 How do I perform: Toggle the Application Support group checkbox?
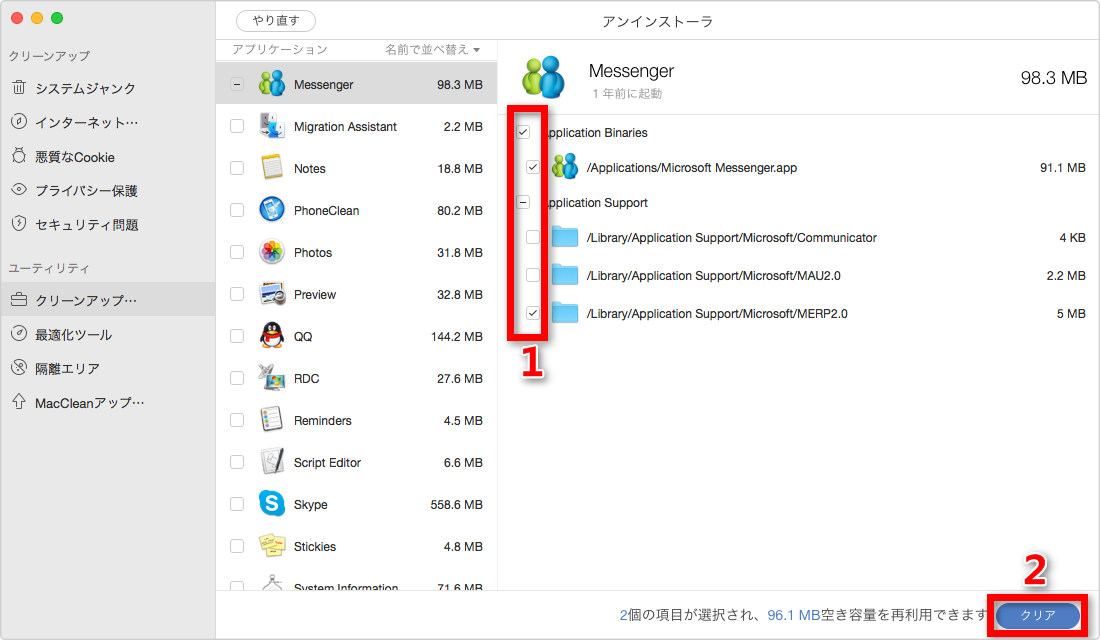click(x=523, y=202)
